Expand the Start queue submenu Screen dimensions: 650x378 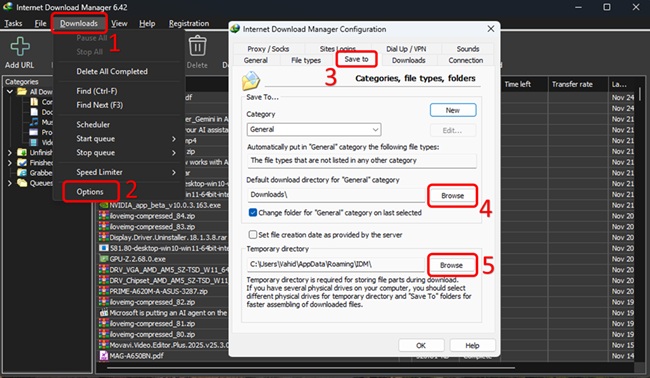[174, 139]
